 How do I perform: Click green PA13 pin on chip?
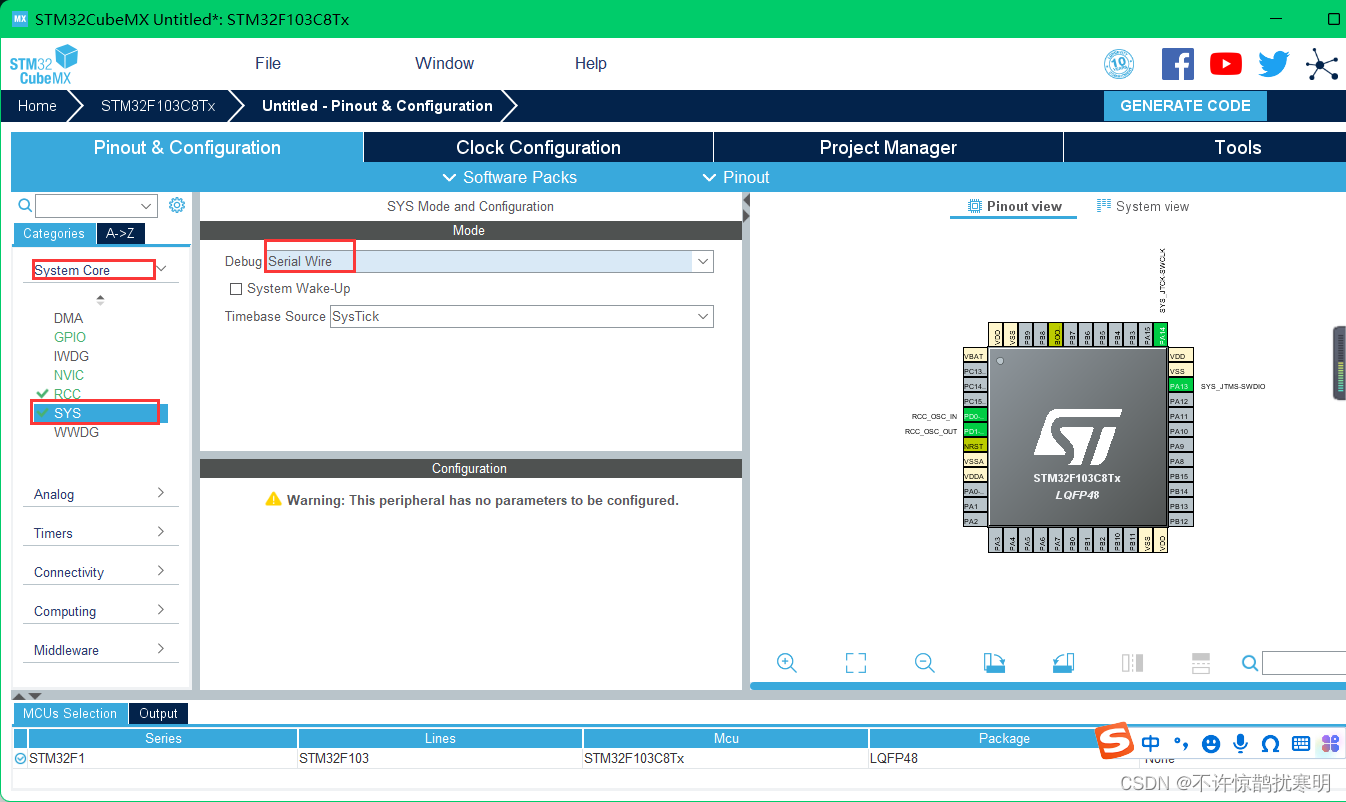point(1180,386)
